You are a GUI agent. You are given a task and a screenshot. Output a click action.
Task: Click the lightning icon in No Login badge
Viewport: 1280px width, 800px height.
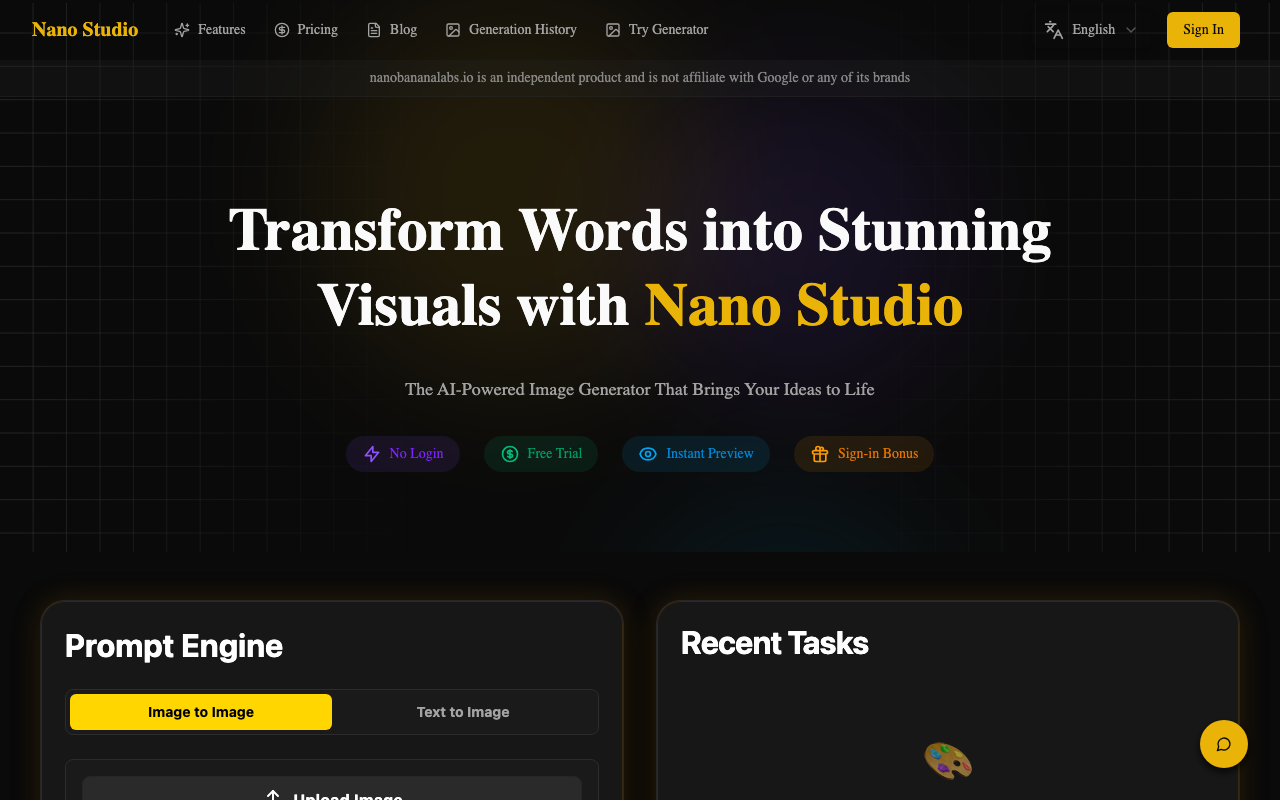point(372,454)
